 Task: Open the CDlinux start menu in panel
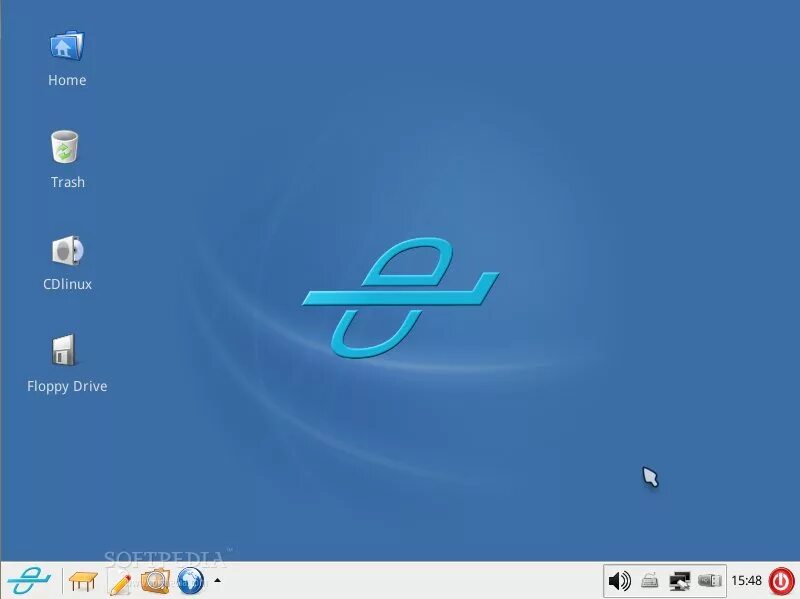coord(29,581)
